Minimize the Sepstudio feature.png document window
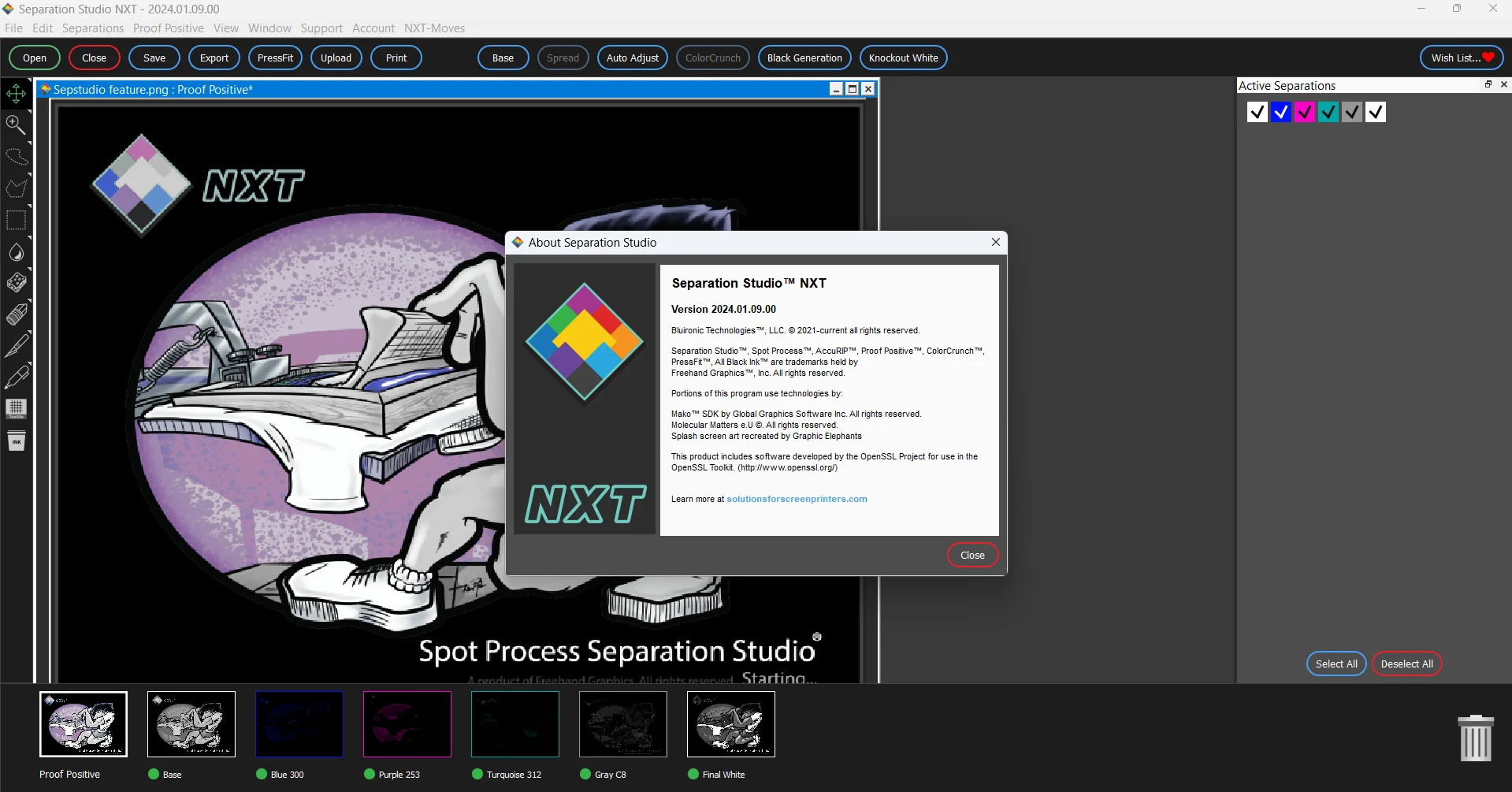The image size is (1512, 792). pyautogui.click(x=837, y=89)
